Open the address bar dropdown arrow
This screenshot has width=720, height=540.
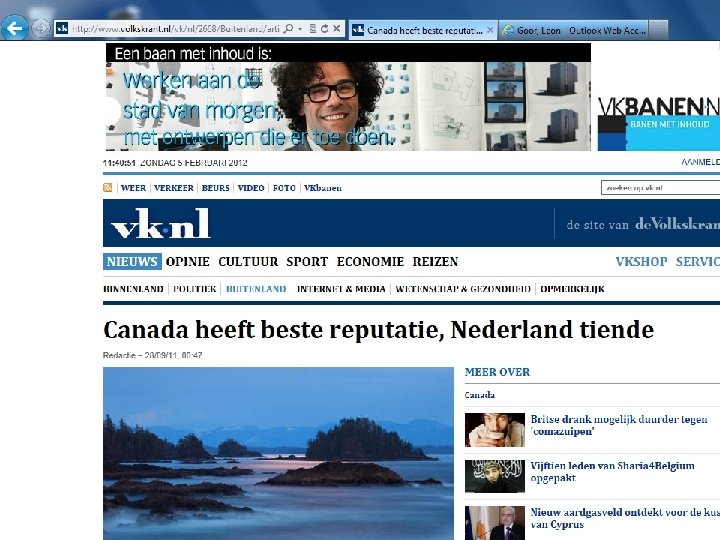[300, 29]
